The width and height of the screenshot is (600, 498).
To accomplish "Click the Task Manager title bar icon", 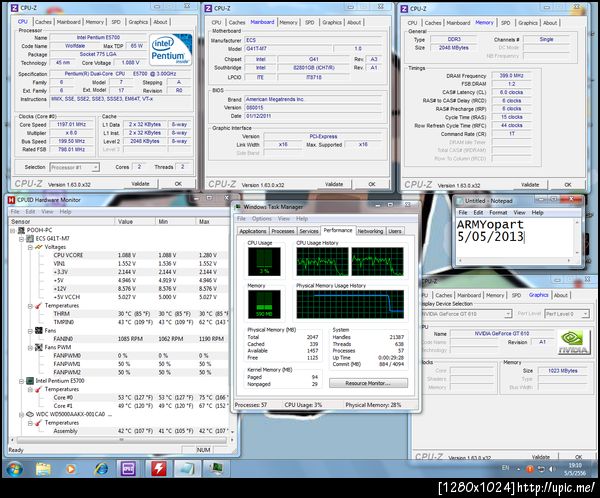I will click(238, 207).
